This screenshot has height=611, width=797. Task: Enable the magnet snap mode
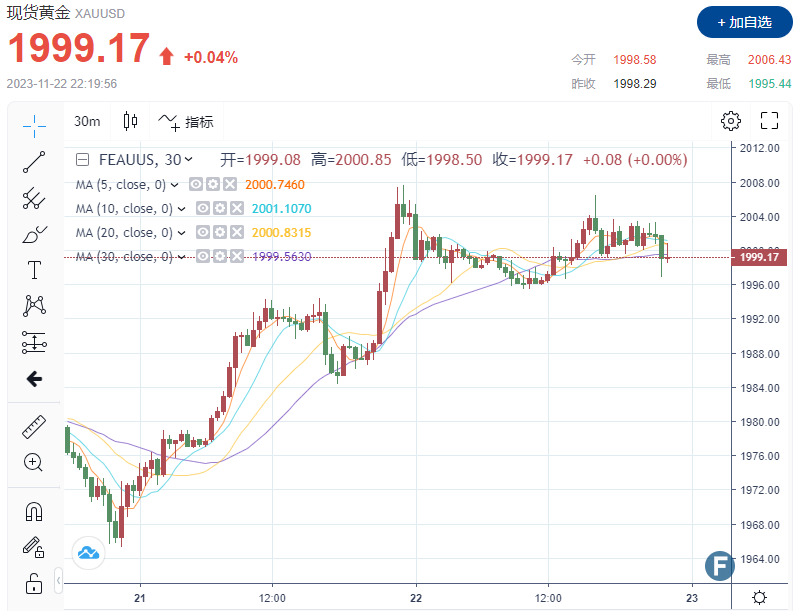coord(34,512)
